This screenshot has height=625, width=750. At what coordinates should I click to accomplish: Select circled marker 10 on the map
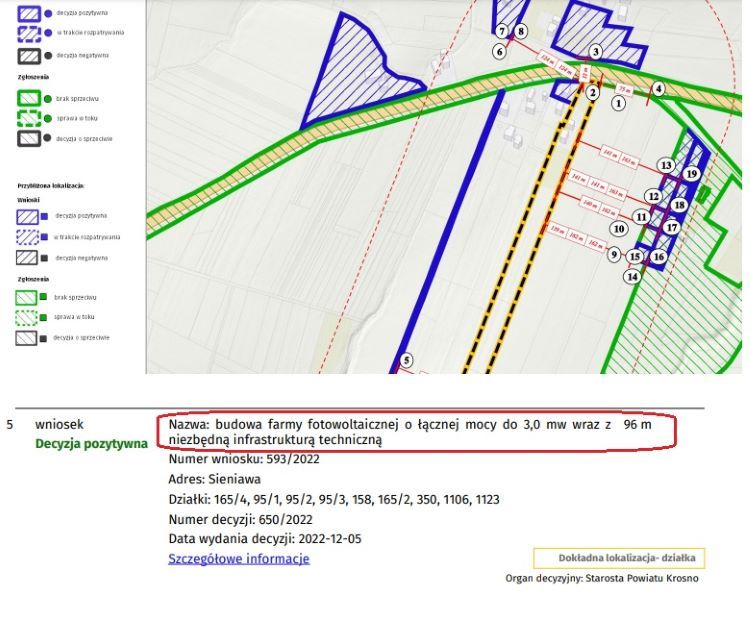(x=619, y=228)
